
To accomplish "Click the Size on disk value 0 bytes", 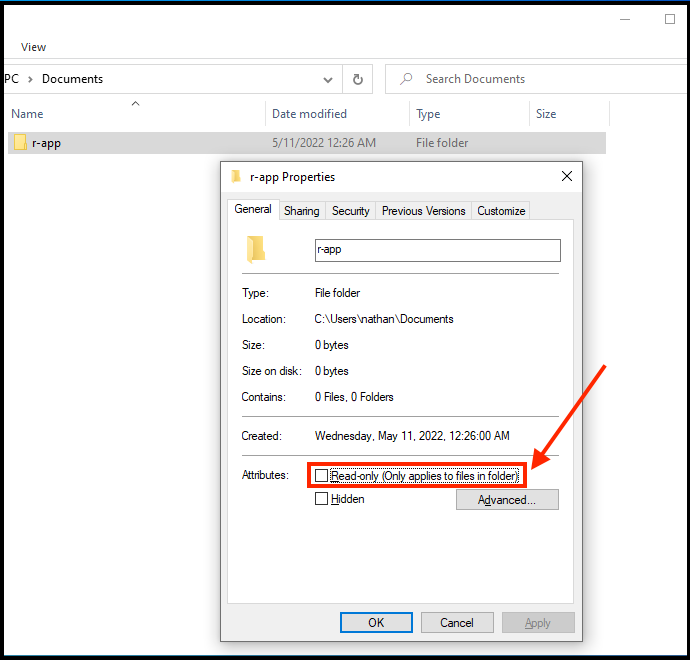I will [x=332, y=371].
